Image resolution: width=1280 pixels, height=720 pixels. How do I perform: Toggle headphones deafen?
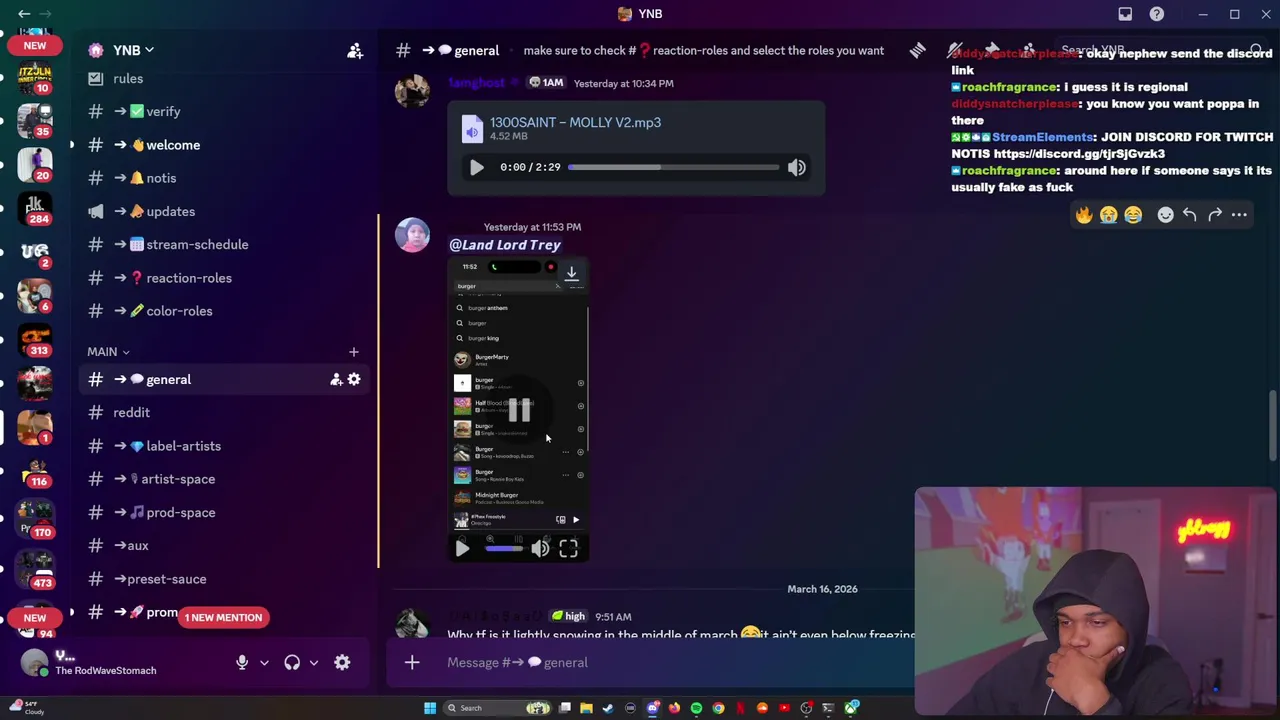[x=292, y=662]
